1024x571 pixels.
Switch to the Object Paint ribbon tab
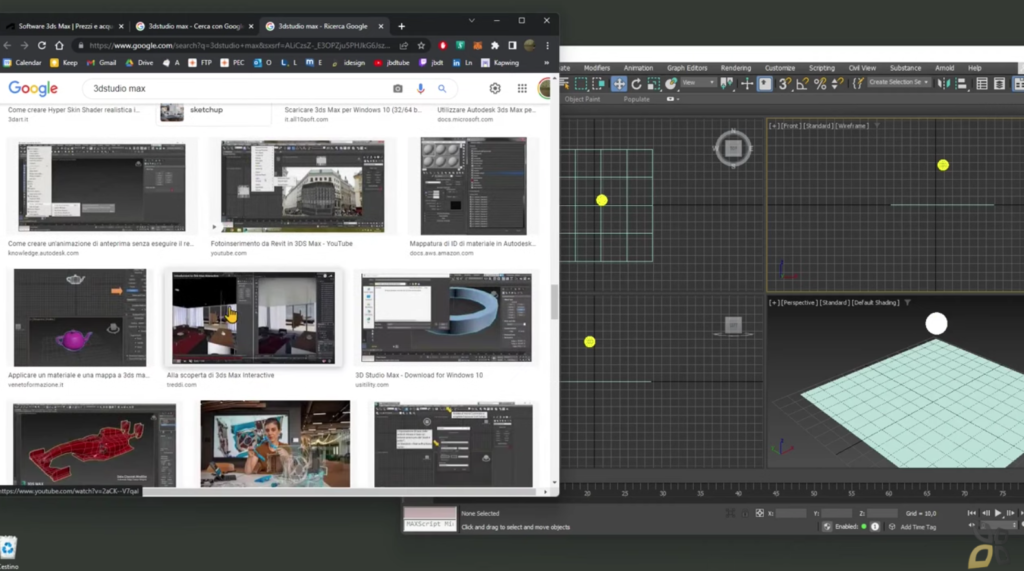(x=583, y=99)
